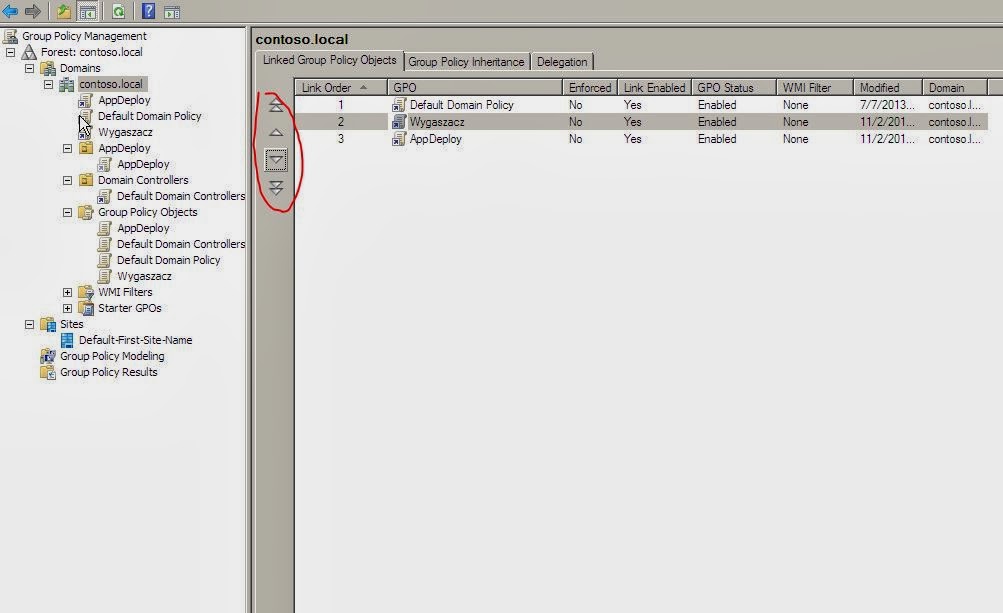Select AppDeploy row in the GPO list

[642, 139]
